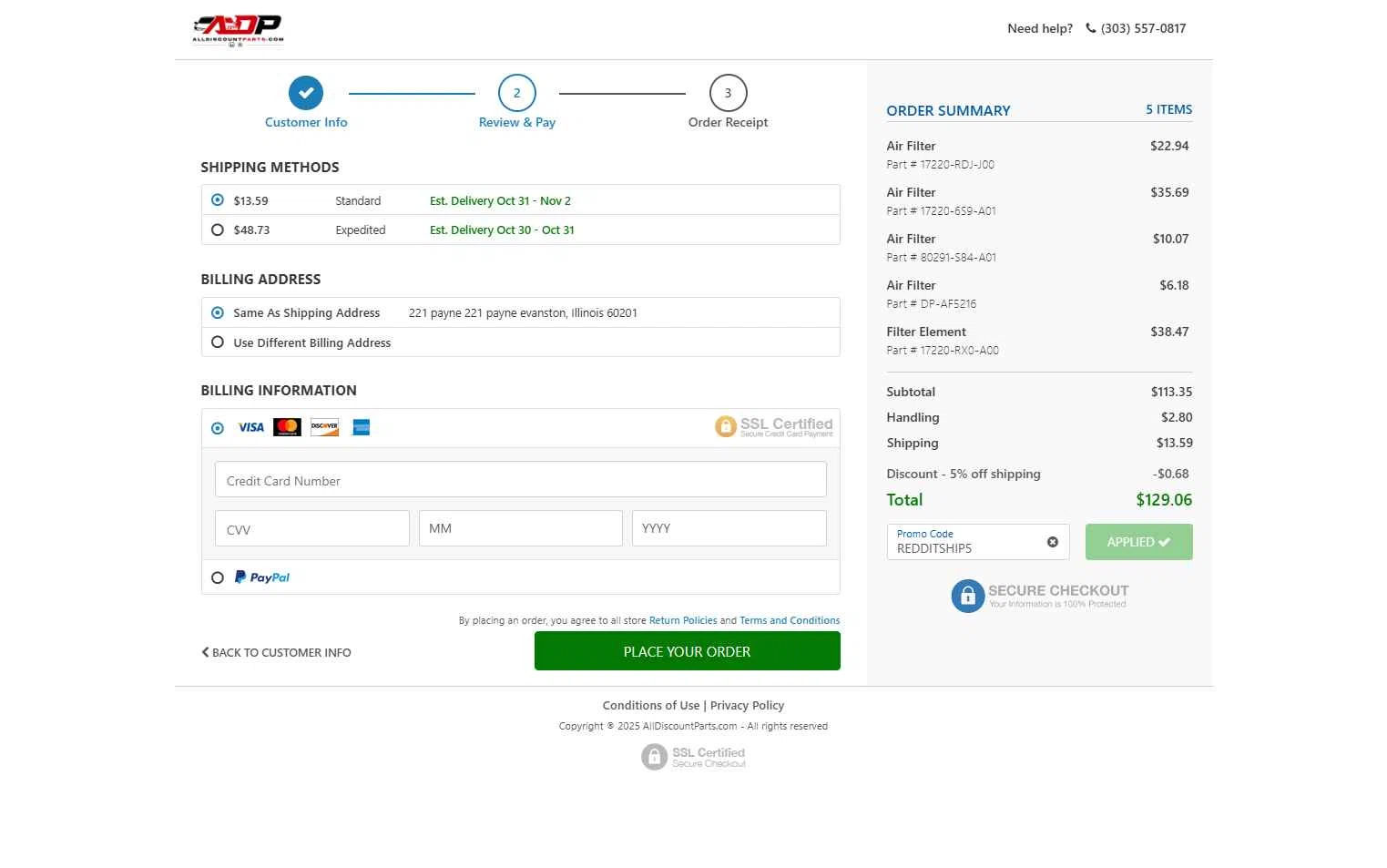Open the Terms and Conditions link
This screenshot has height=868, width=1387.
pyautogui.click(x=790, y=620)
